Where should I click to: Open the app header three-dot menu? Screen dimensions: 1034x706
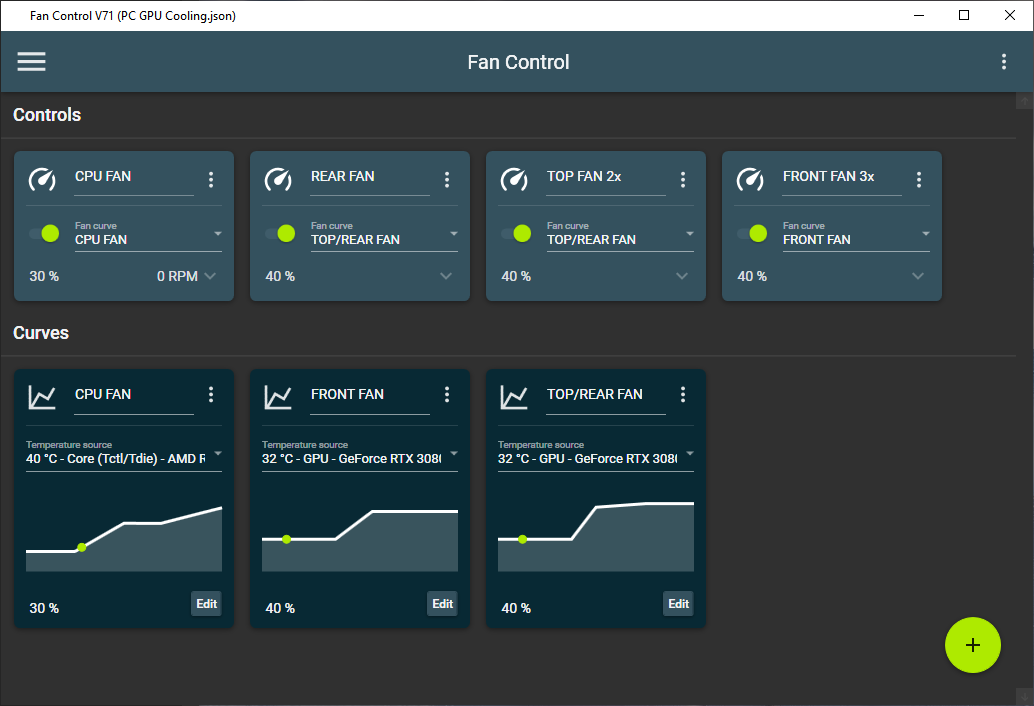[x=1004, y=62]
